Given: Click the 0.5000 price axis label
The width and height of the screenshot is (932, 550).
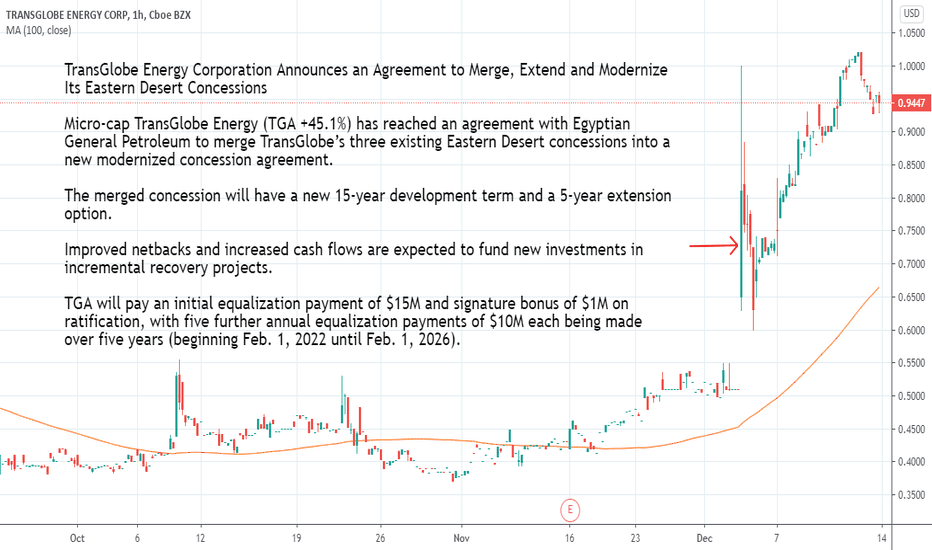Looking at the screenshot, I should 911,396.
